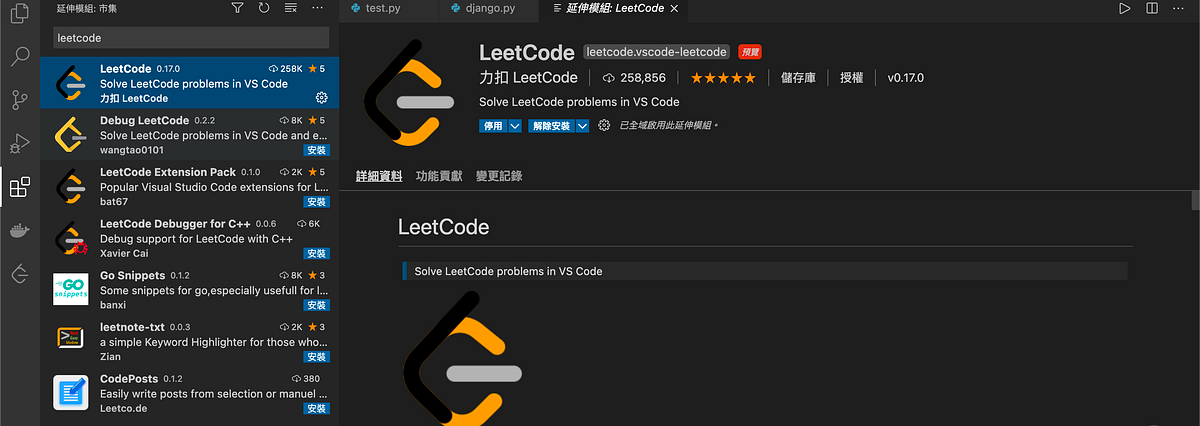Viewport: 1200px width, 426px height.
Task: Open the Search view in activity bar
Action: coord(19,56)
